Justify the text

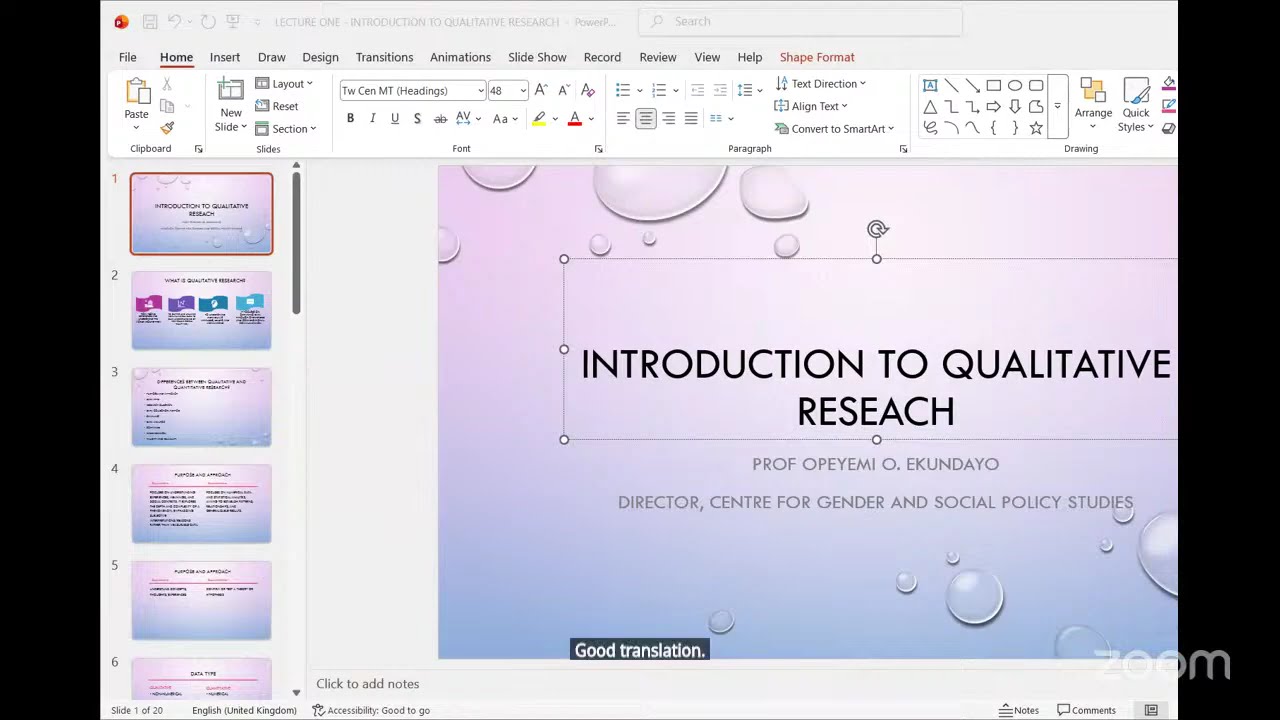coord(691,119)
